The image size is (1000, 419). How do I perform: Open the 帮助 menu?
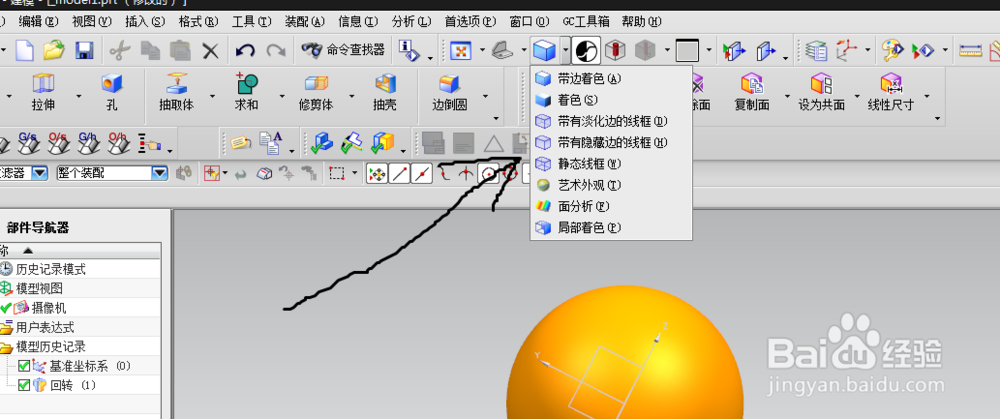(642, 22)
